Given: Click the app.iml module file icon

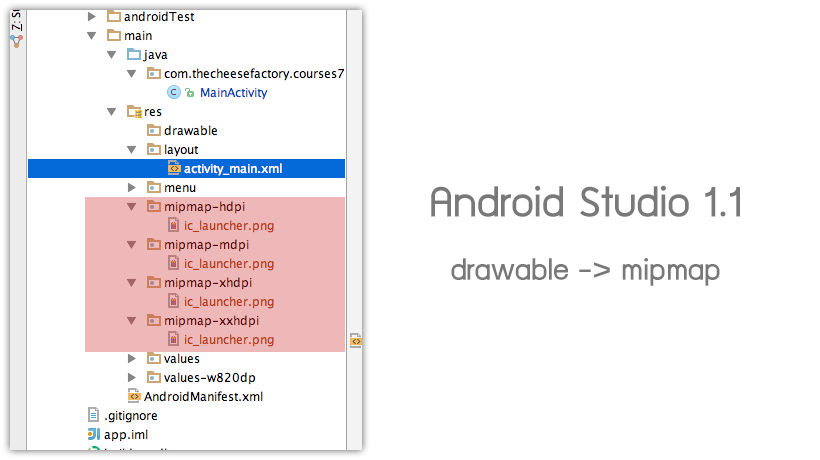Looking at the screenshot, I should pos(93,435).
